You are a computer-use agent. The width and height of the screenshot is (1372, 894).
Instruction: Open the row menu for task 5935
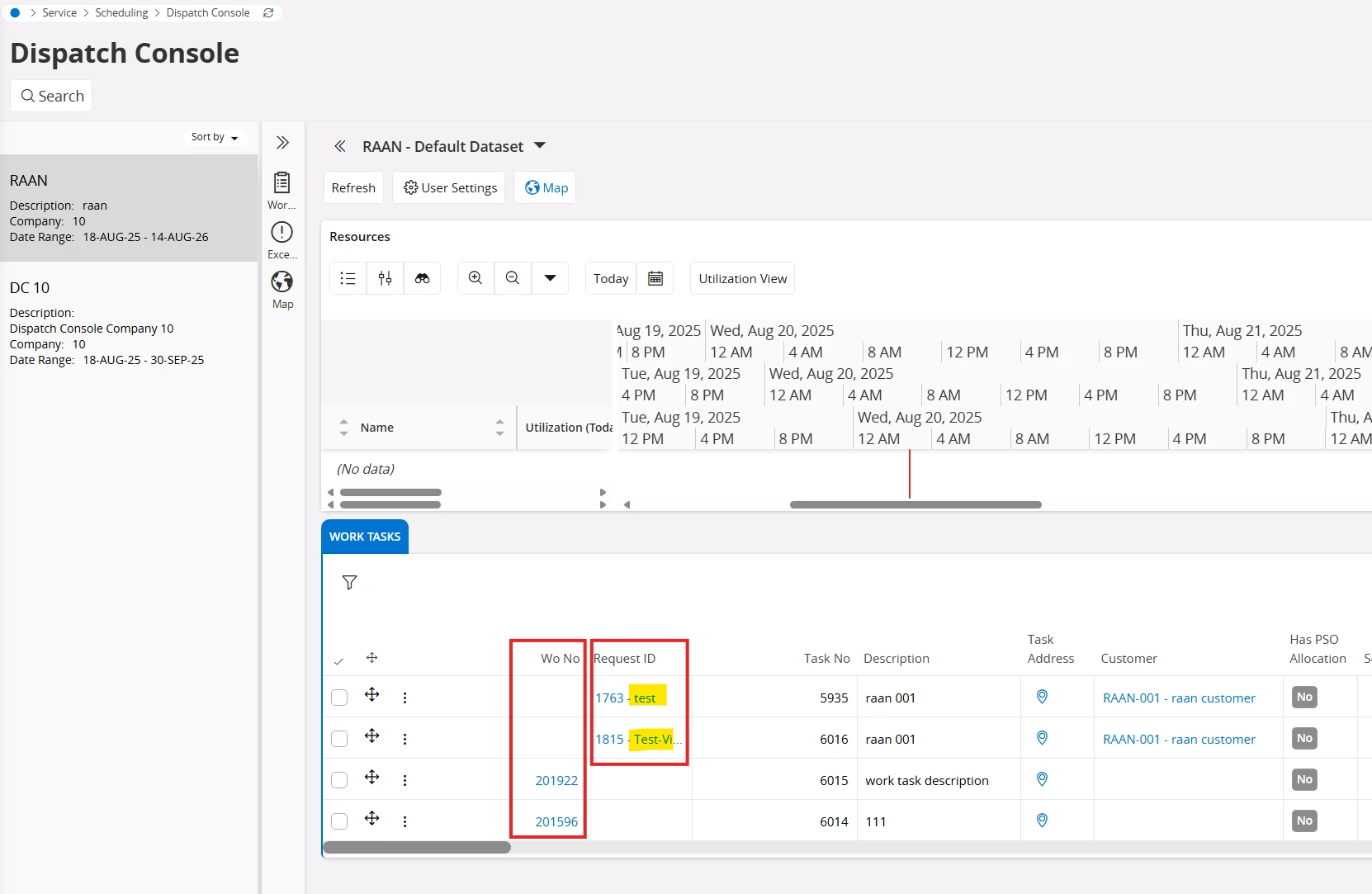[x=405, y=698]
